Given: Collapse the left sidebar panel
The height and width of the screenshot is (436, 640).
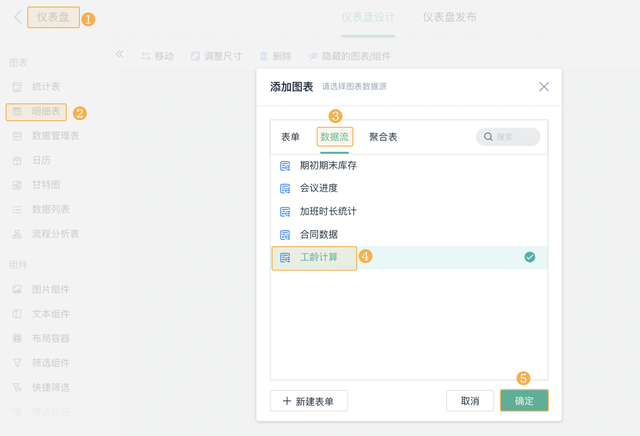Looking at the screenshot, I should (119, 54).
